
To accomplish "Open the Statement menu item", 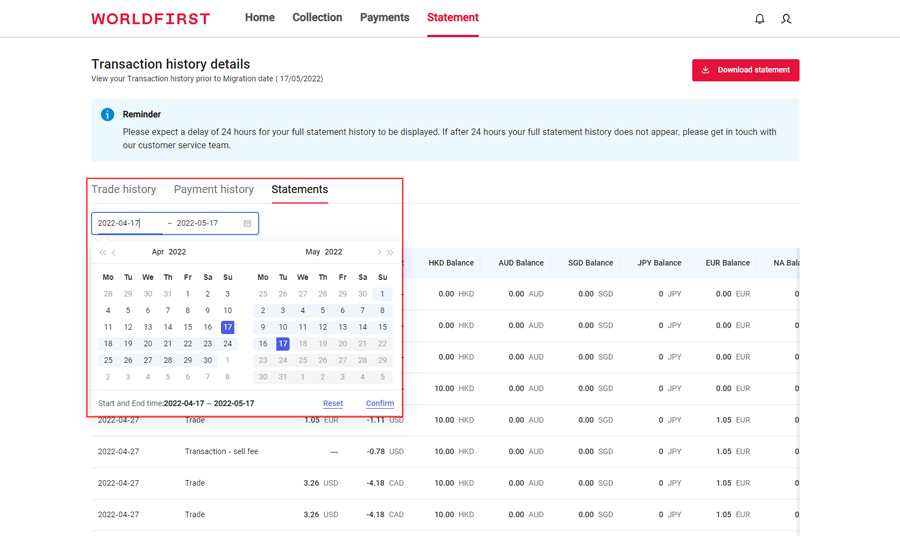I will (x=453, y=18).
